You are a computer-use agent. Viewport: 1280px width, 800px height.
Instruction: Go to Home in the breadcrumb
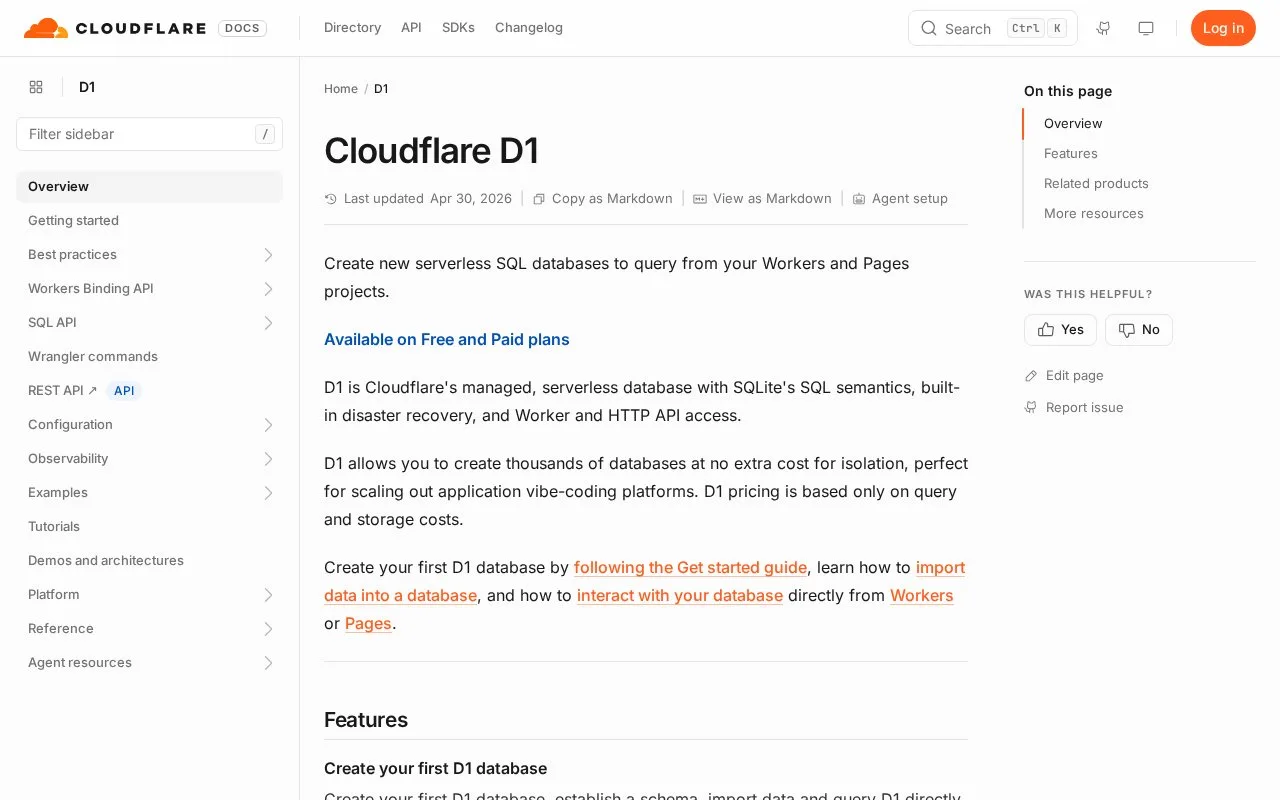coord(341,89)
